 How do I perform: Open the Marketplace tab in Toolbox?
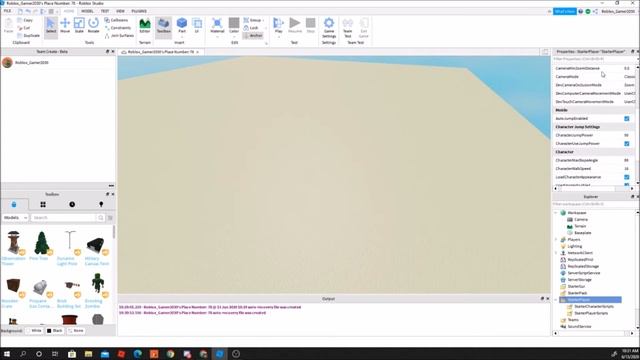point(14,204)
